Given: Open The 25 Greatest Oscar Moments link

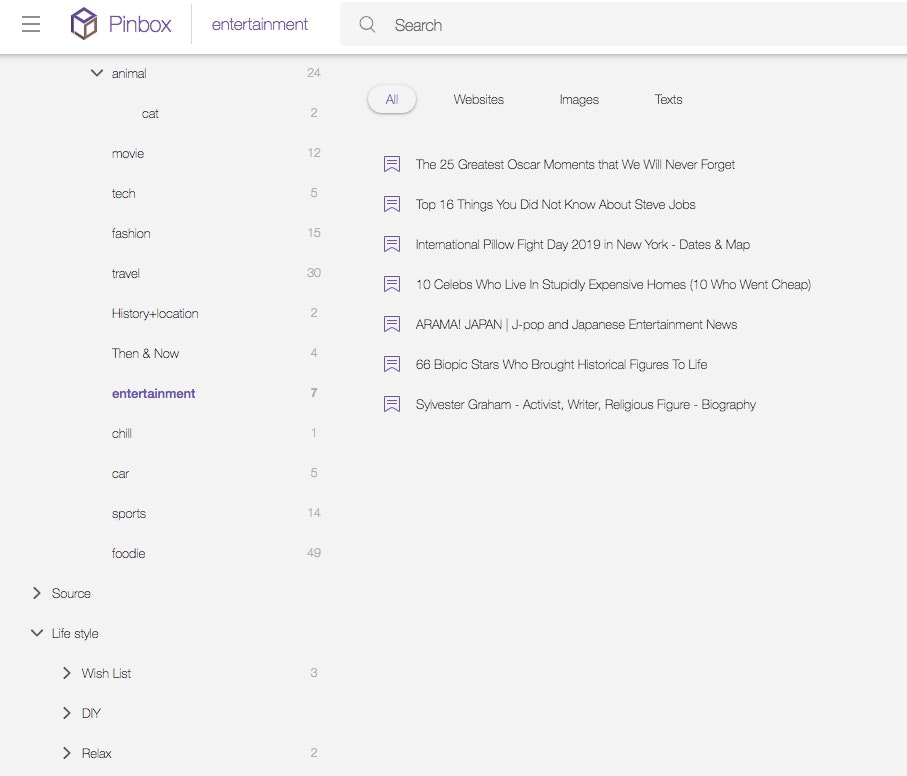Looking at the screenshot, I should coord(575,164).
